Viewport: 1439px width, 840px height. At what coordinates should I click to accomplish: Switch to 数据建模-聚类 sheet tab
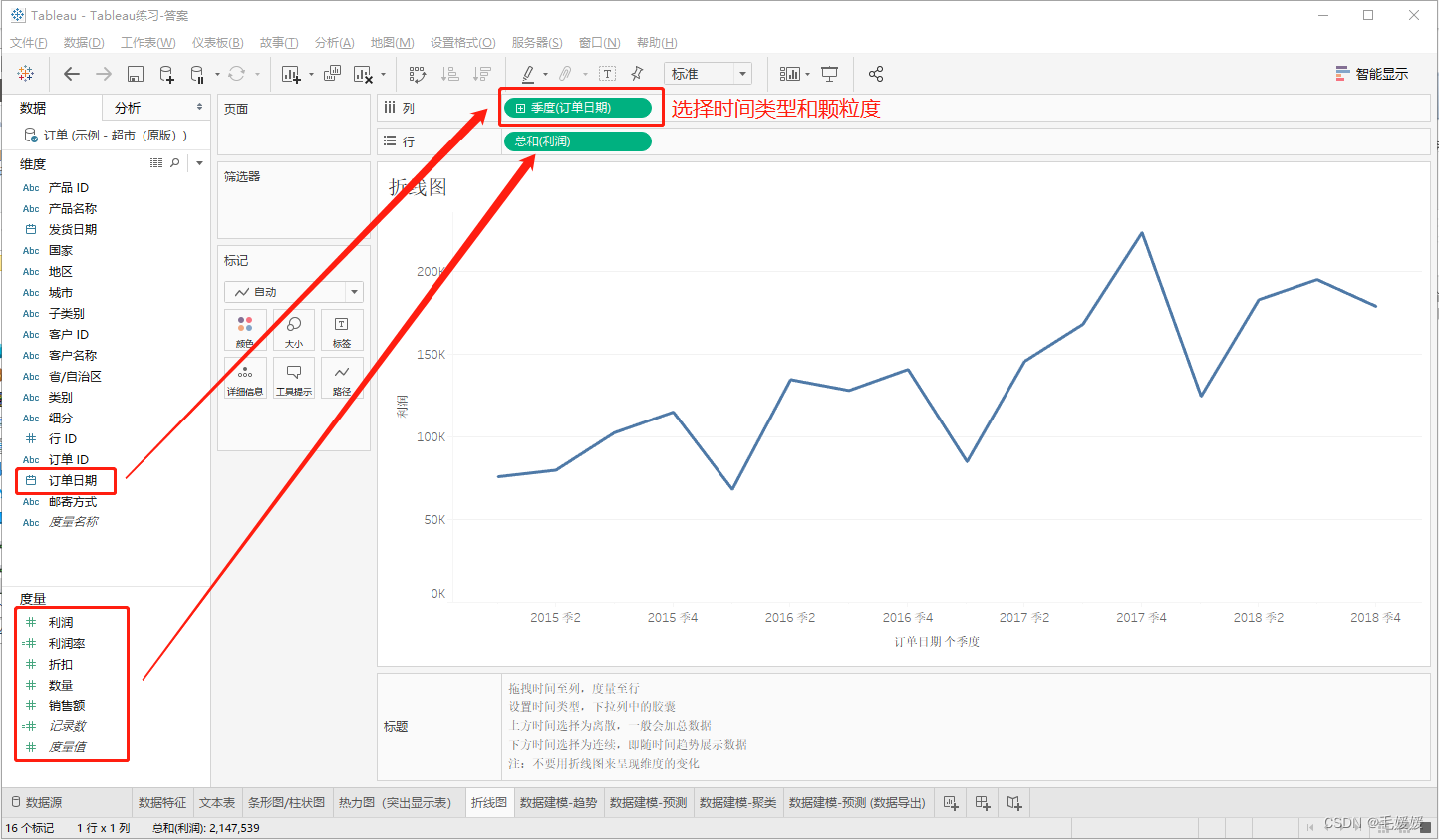pos(738,803)
